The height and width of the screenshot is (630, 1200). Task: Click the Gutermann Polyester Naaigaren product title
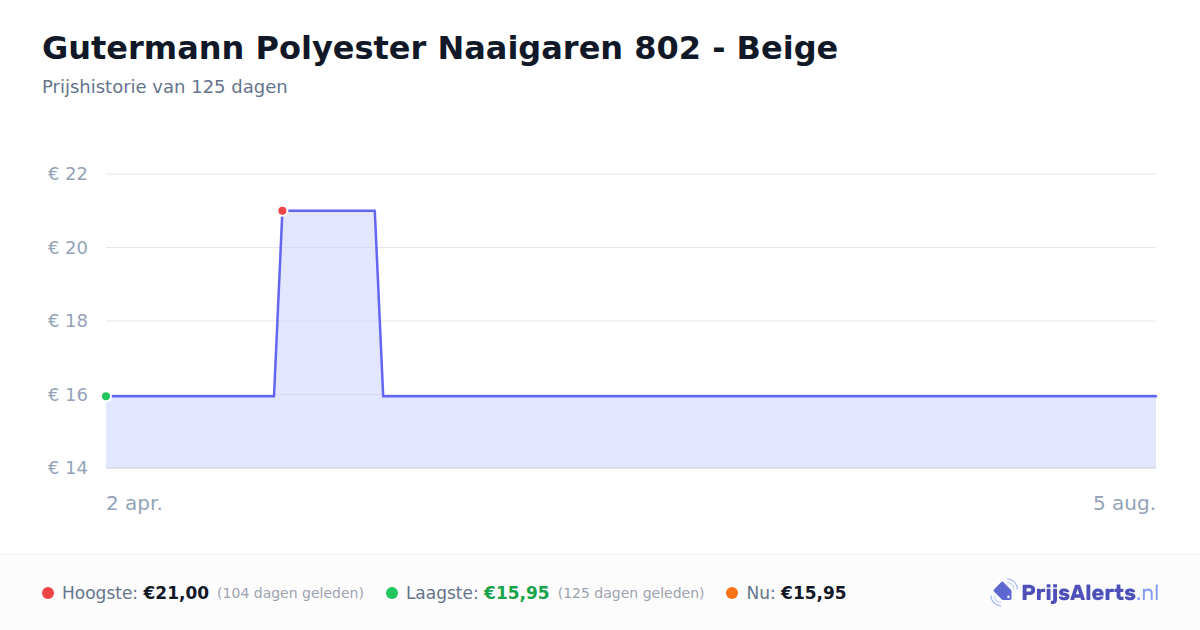(x=440, y=48)
